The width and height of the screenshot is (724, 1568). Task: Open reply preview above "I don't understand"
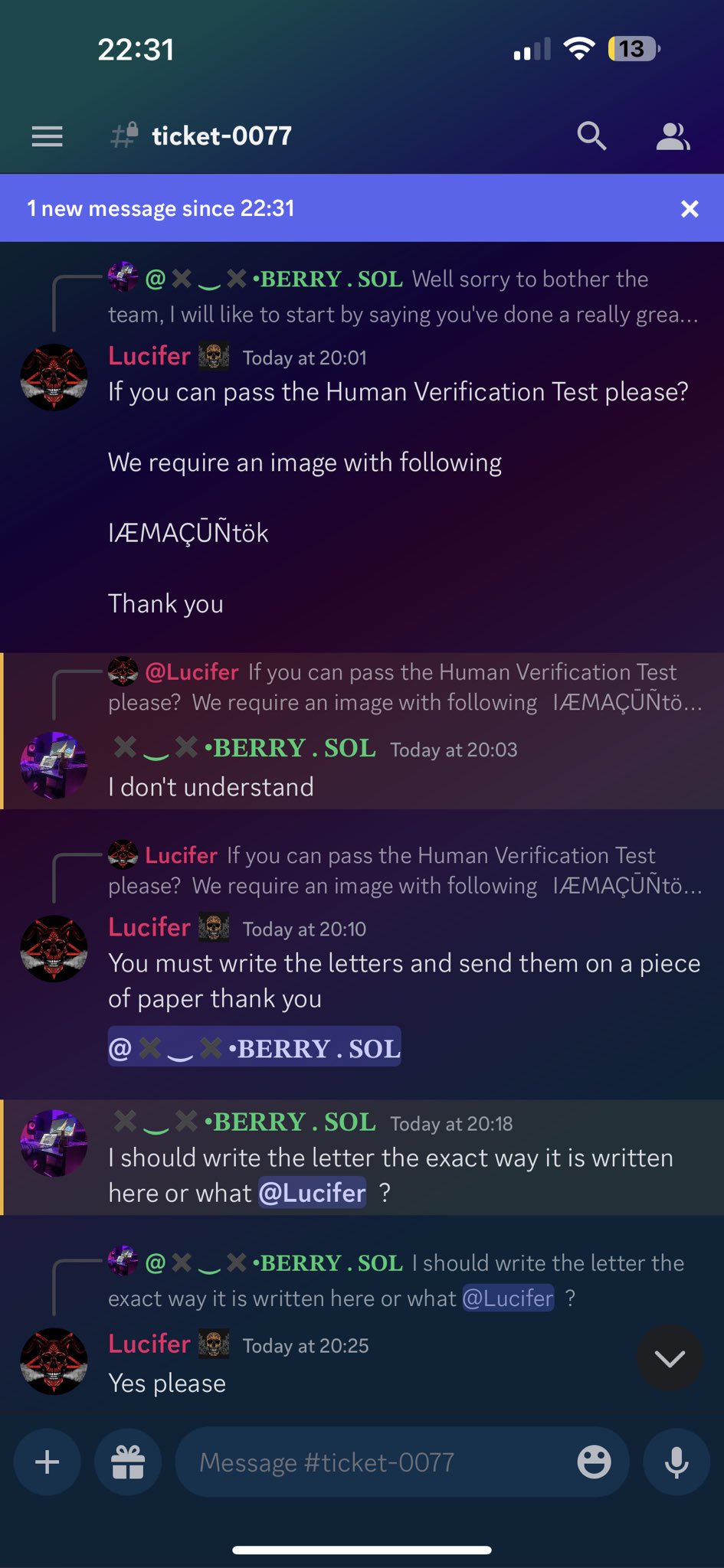point(404,688)
